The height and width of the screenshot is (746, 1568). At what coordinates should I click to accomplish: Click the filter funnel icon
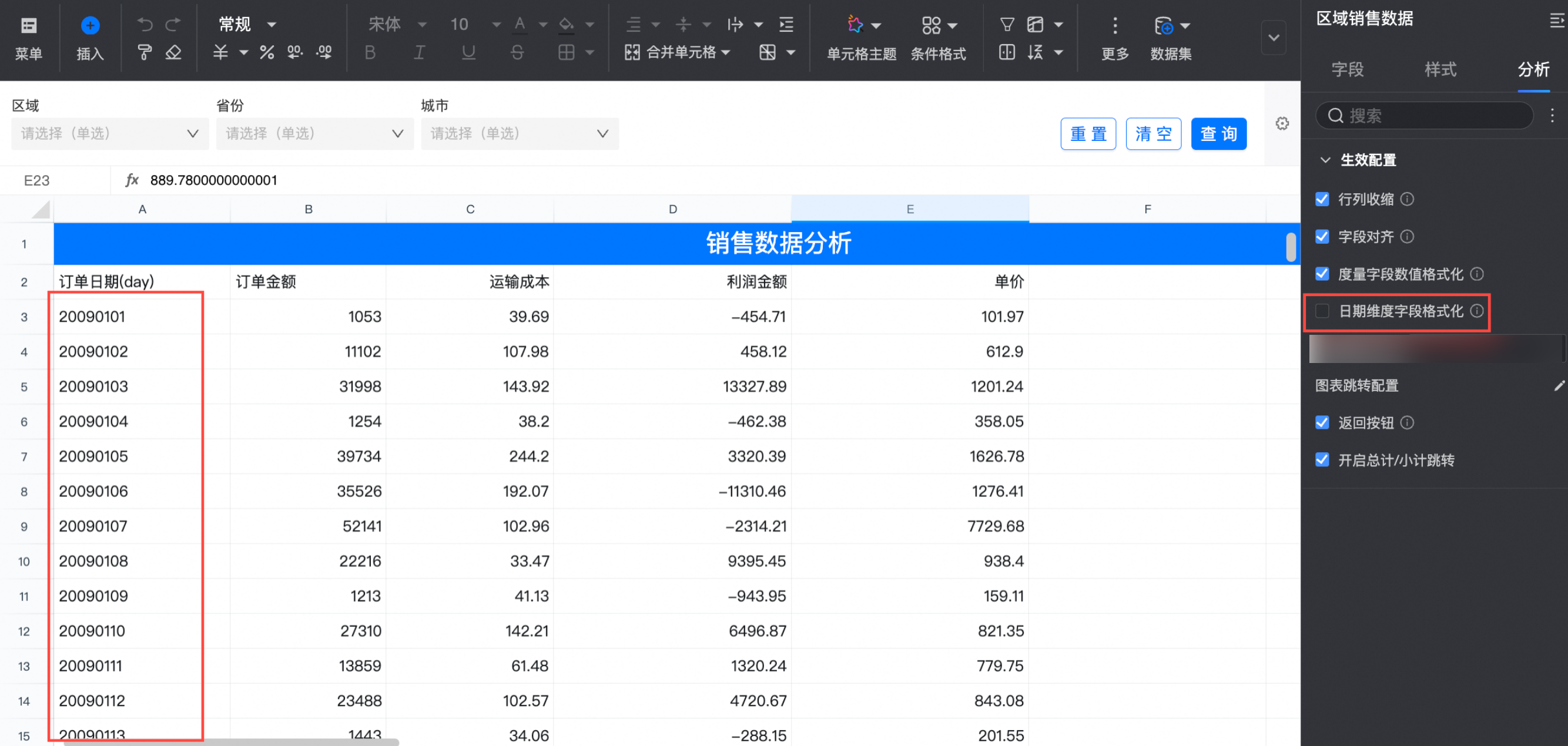coord(1007,24)
